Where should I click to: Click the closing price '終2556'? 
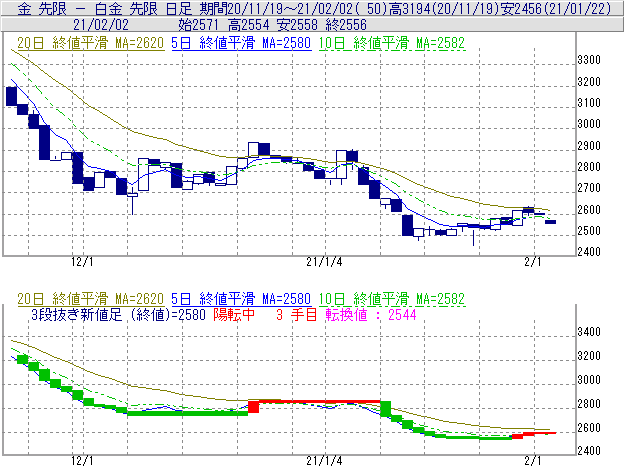346,25
